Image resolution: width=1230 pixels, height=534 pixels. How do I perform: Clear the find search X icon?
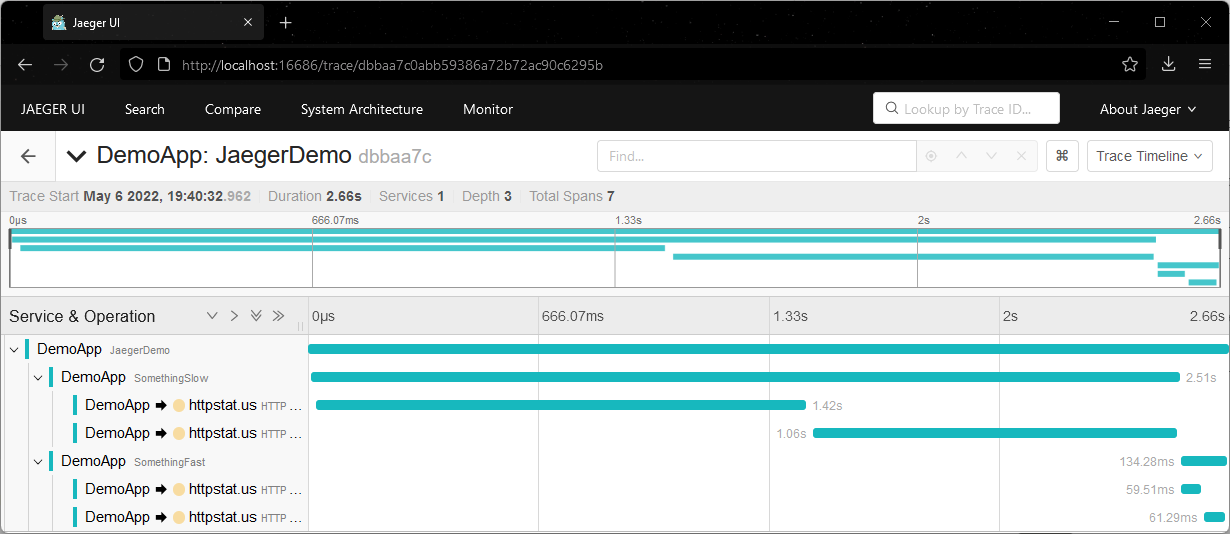pos(1021,156)
